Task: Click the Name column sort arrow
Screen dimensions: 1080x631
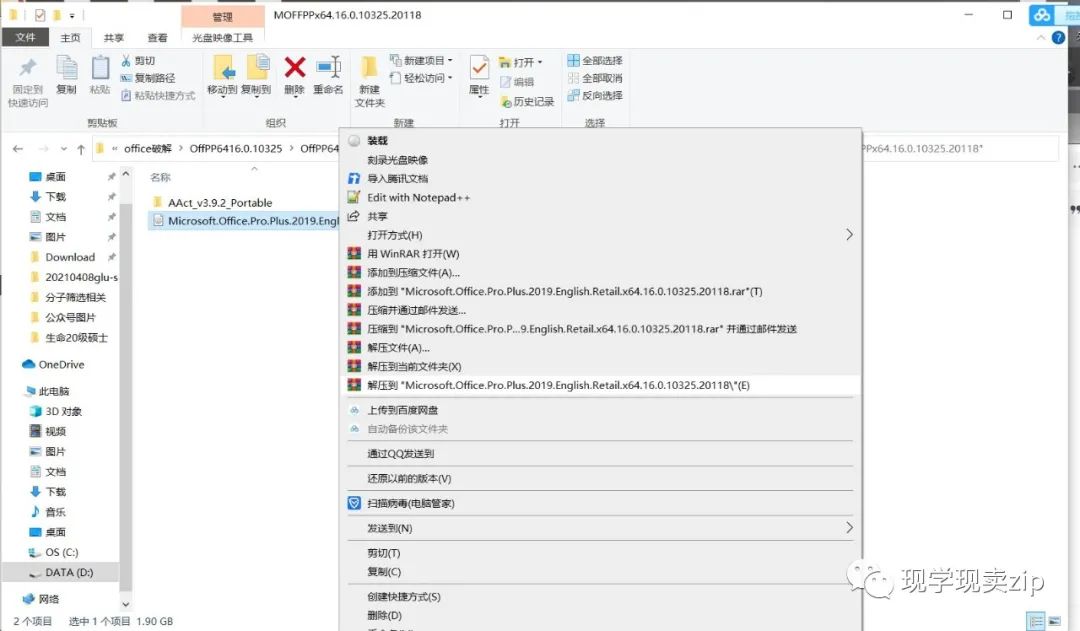Action: tap(254, 168)
